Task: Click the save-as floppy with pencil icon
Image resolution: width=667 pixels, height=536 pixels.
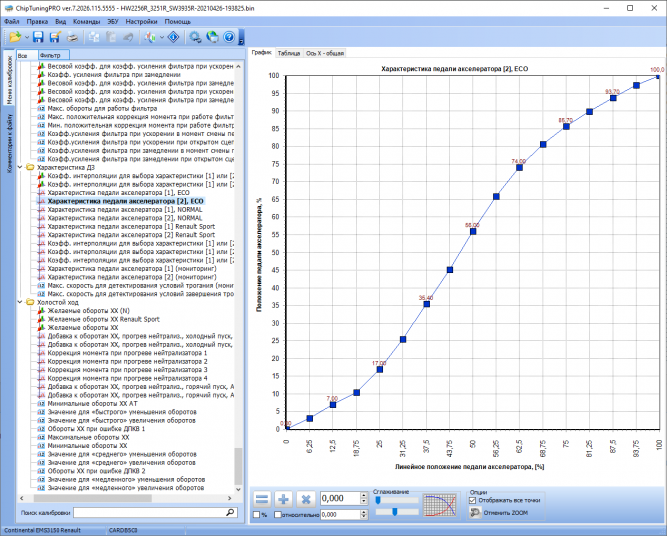Action: click(55, 37)
